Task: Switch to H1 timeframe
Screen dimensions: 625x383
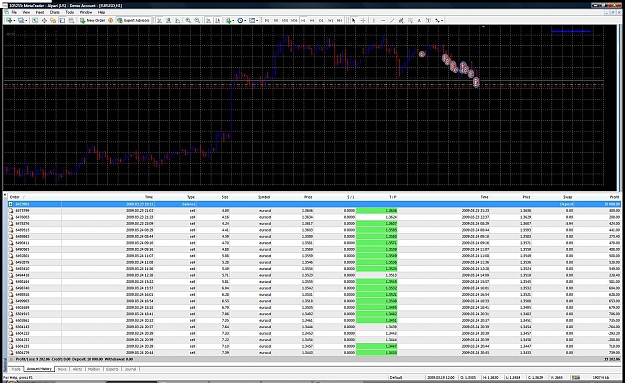Action: [303, 20]
